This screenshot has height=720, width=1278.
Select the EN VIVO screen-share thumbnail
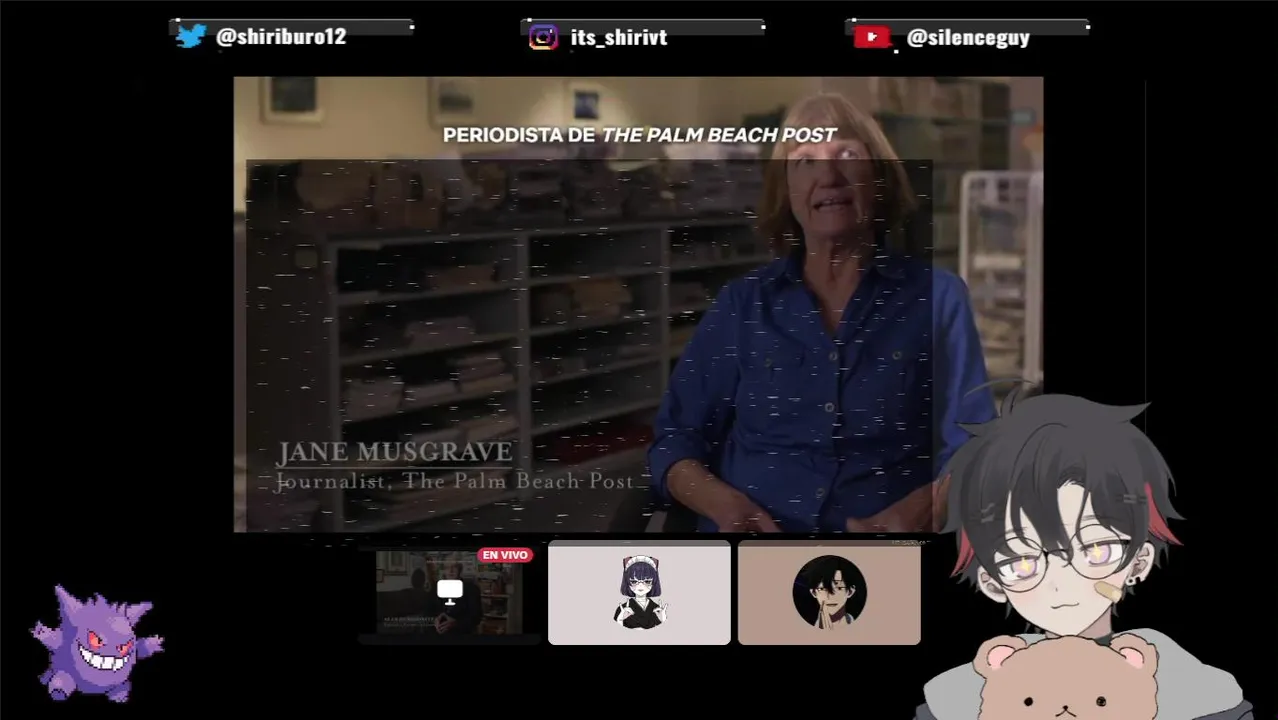450,593
